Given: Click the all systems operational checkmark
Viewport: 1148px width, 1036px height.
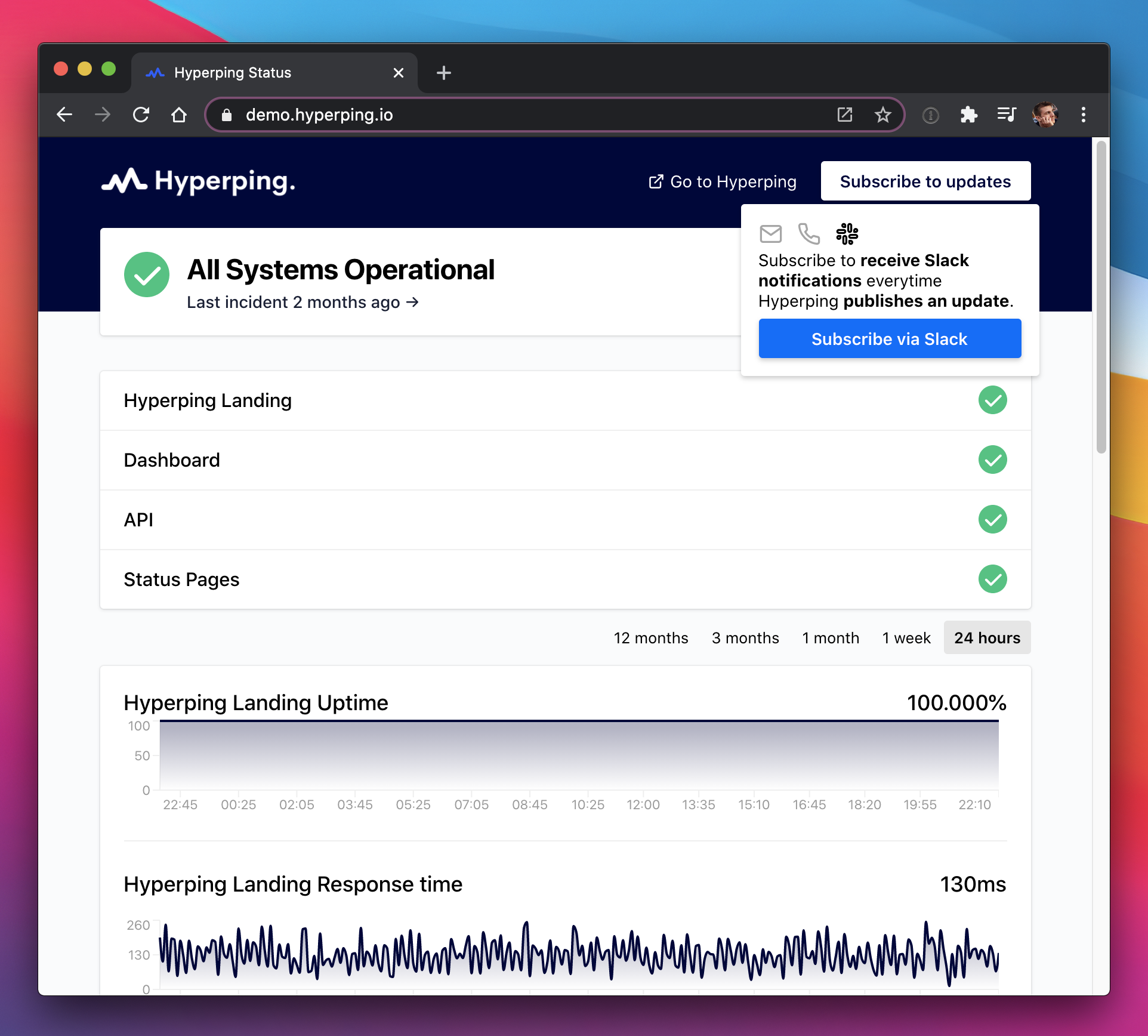Looking at the screenshot, I should (148, 274).
